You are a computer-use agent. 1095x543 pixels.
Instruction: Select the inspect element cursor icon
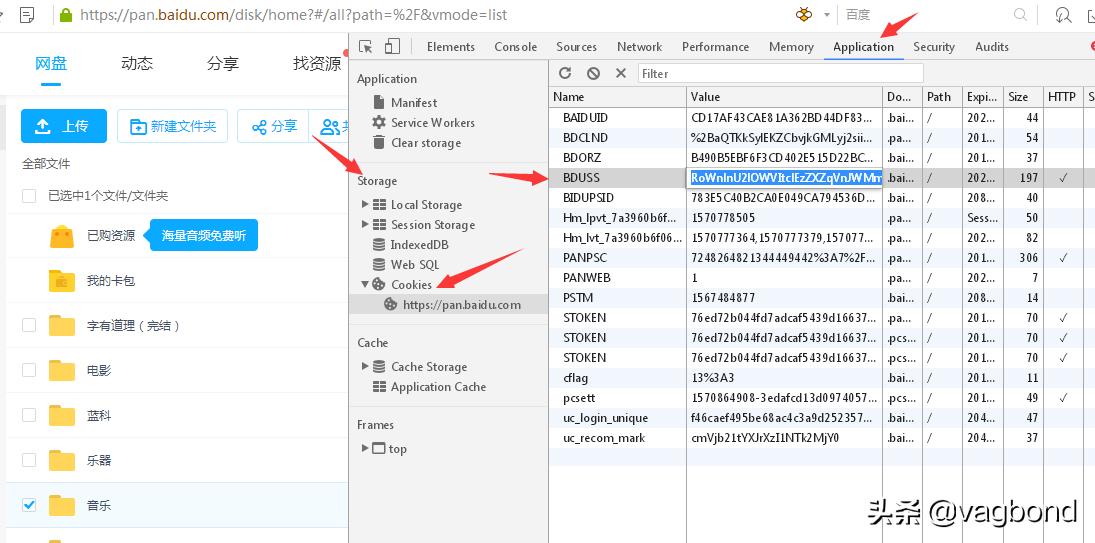tap(365, 47)
